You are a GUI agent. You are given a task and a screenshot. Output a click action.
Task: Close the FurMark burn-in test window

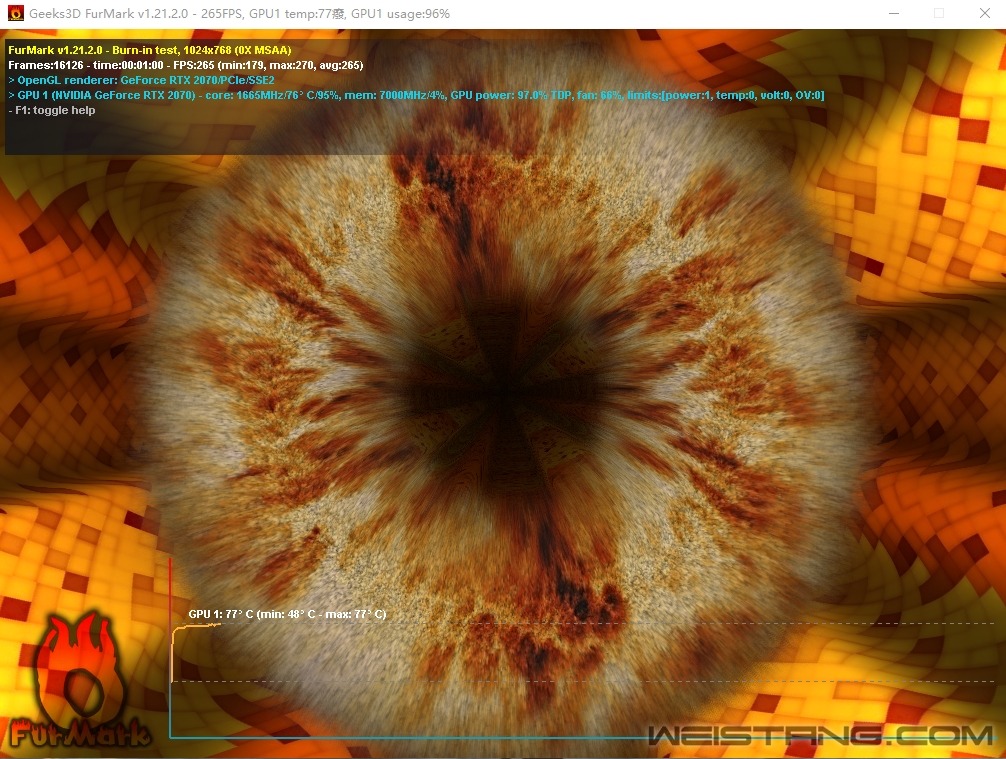click(x=985, y=13)
